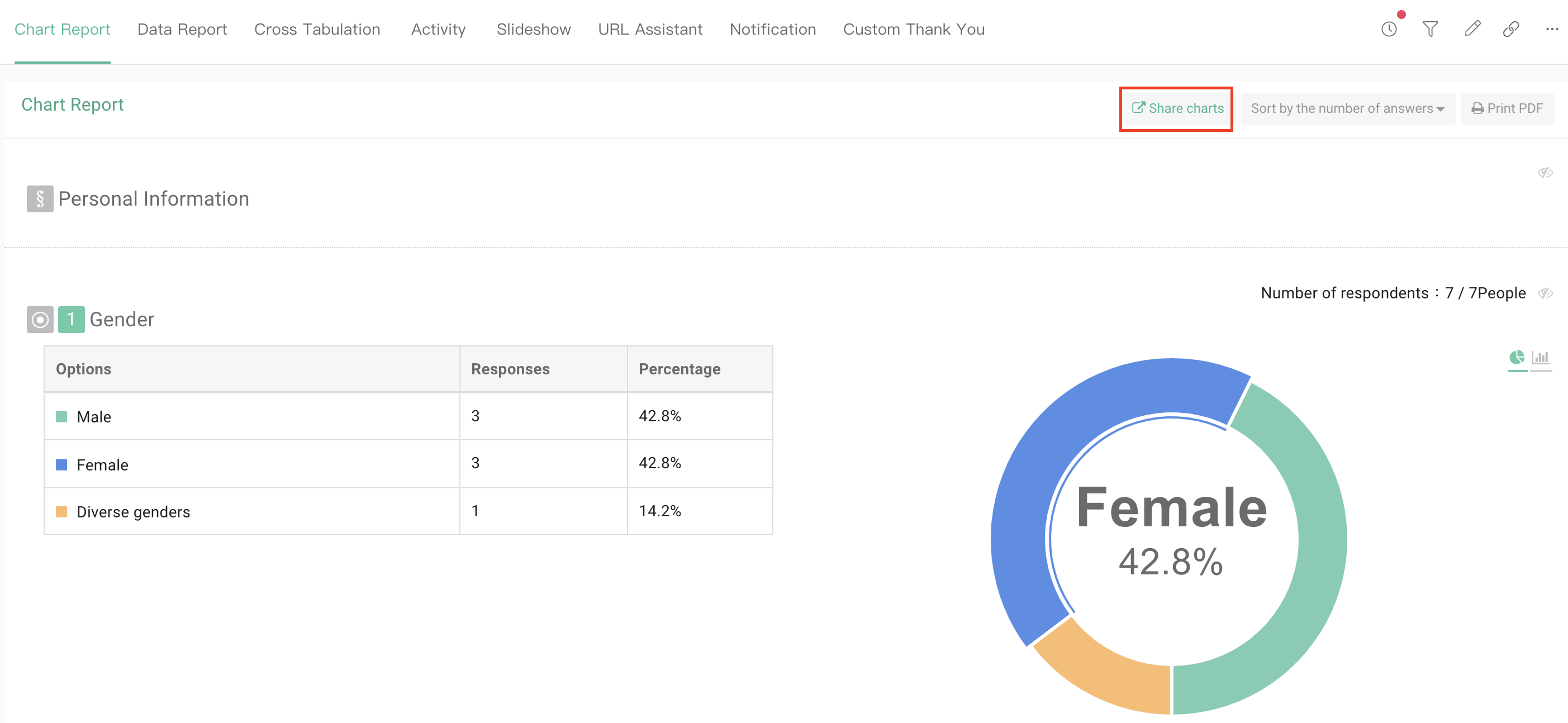The image size is (1568, 723).
Task: Switch the Gender chart to bar chart
Action: coord(1541,358)
